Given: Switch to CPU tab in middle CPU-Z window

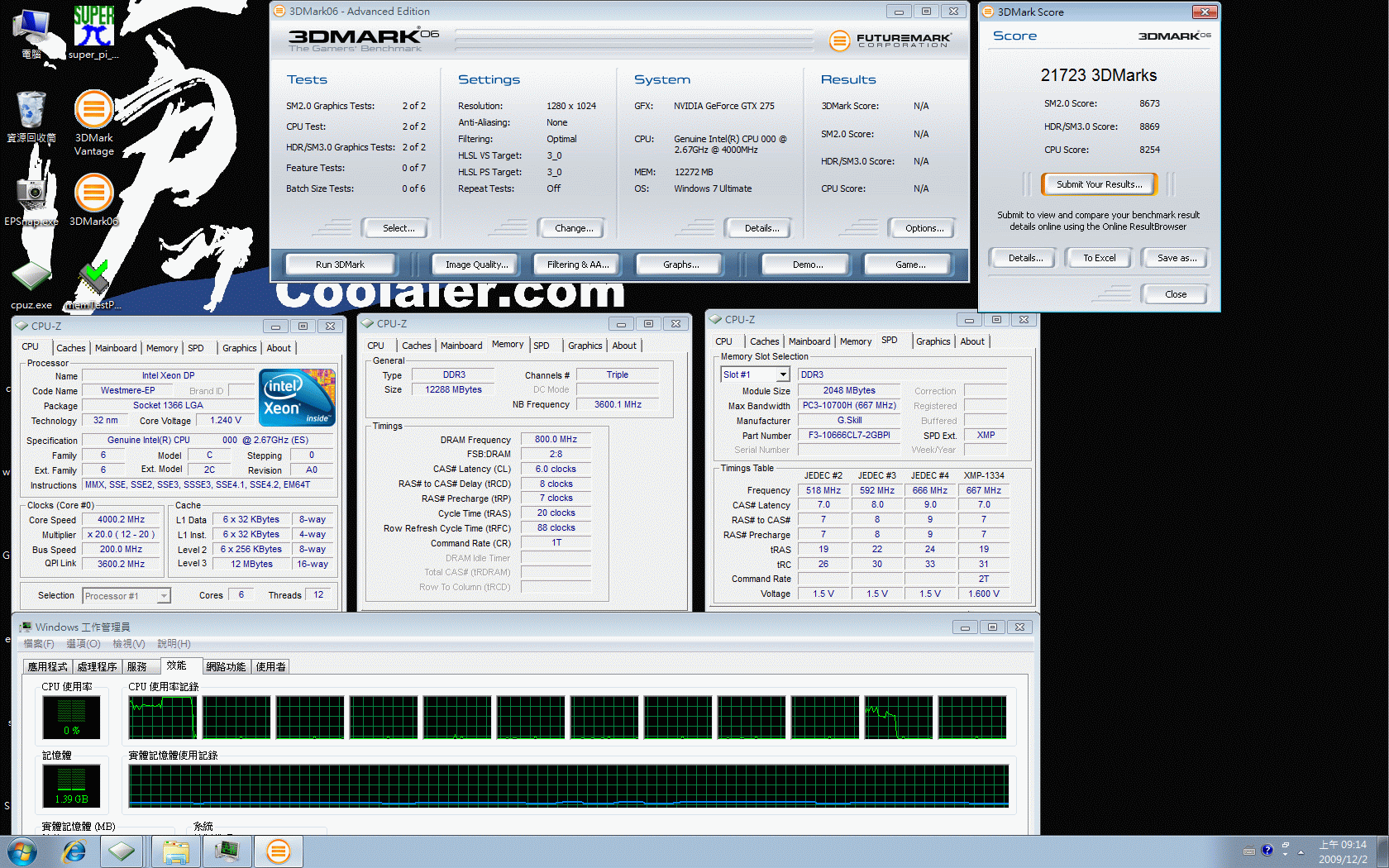Looking at the screenshot, I should [376, 346].
